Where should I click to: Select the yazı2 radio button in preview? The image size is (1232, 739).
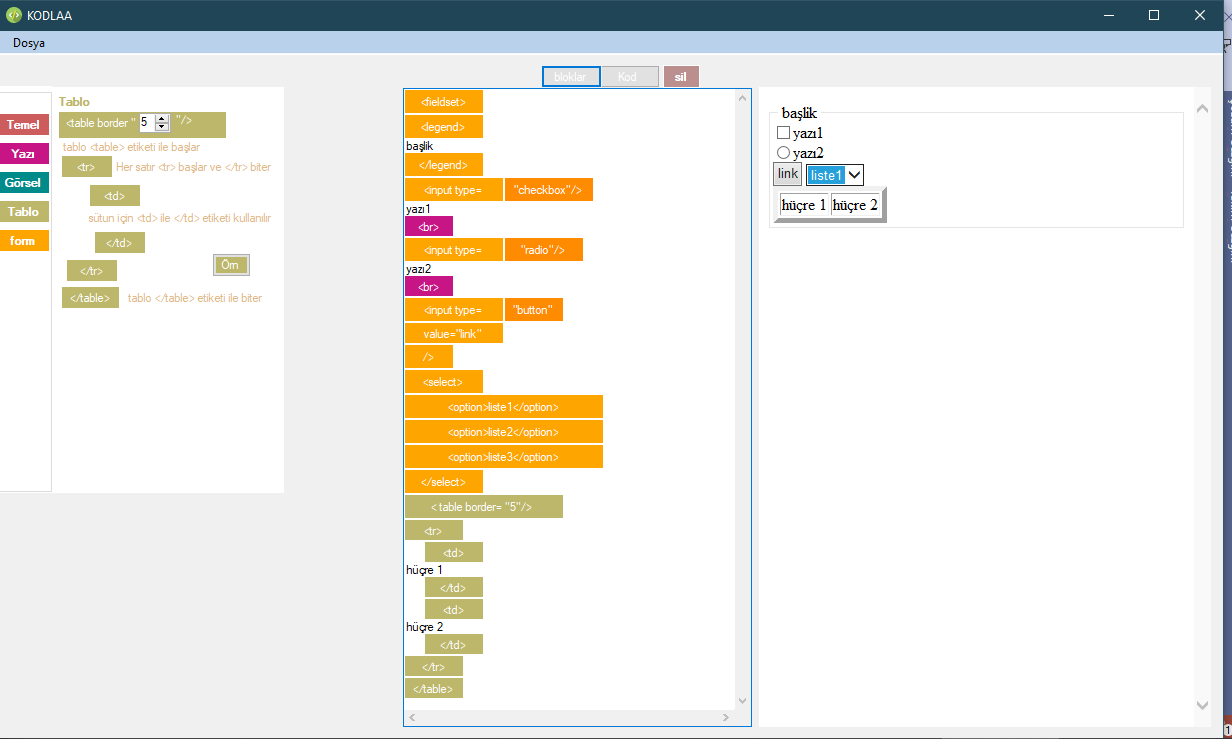click(784, 153)
